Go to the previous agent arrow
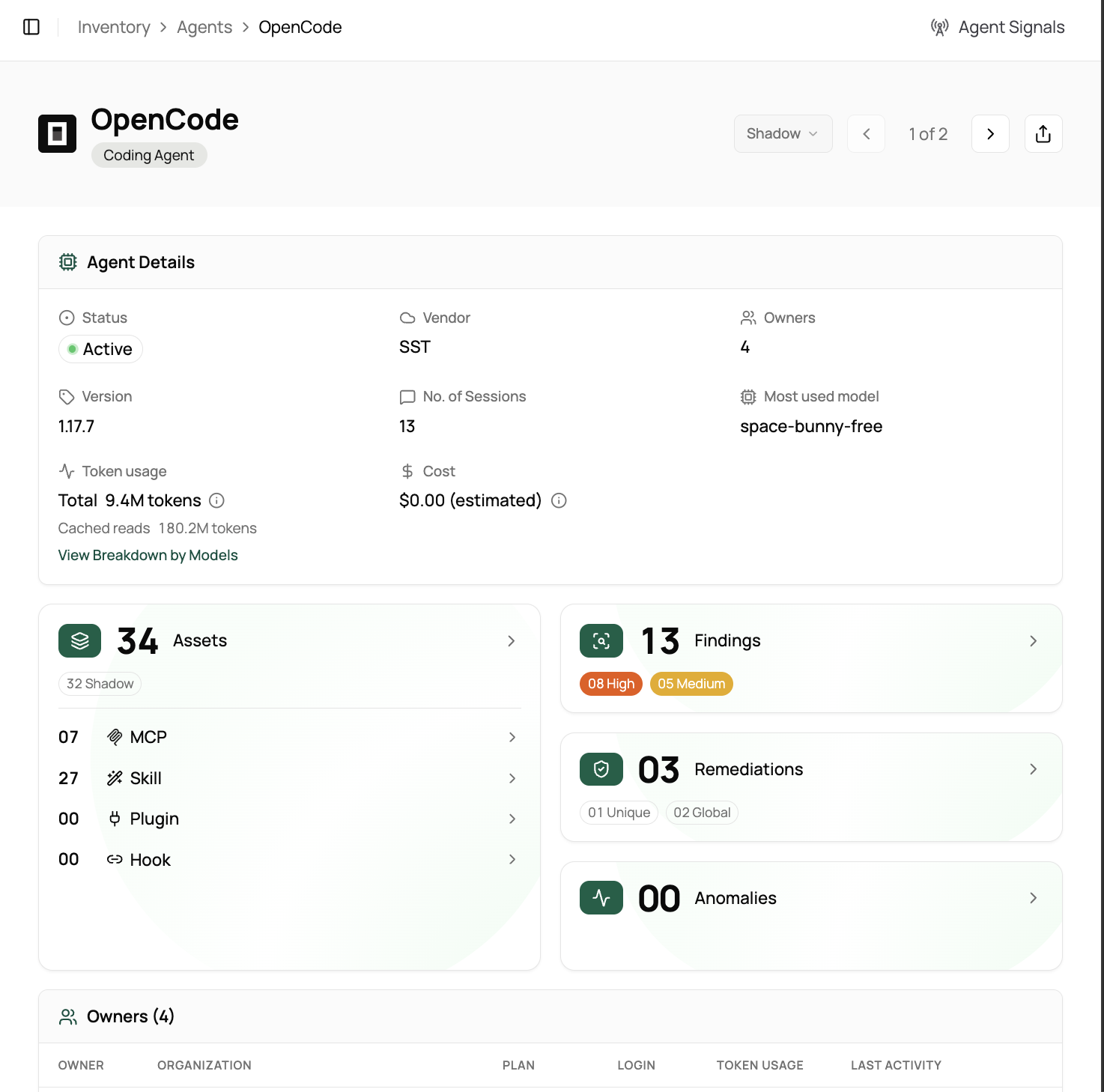The image size is (1104, 1092). coord(866,133)
